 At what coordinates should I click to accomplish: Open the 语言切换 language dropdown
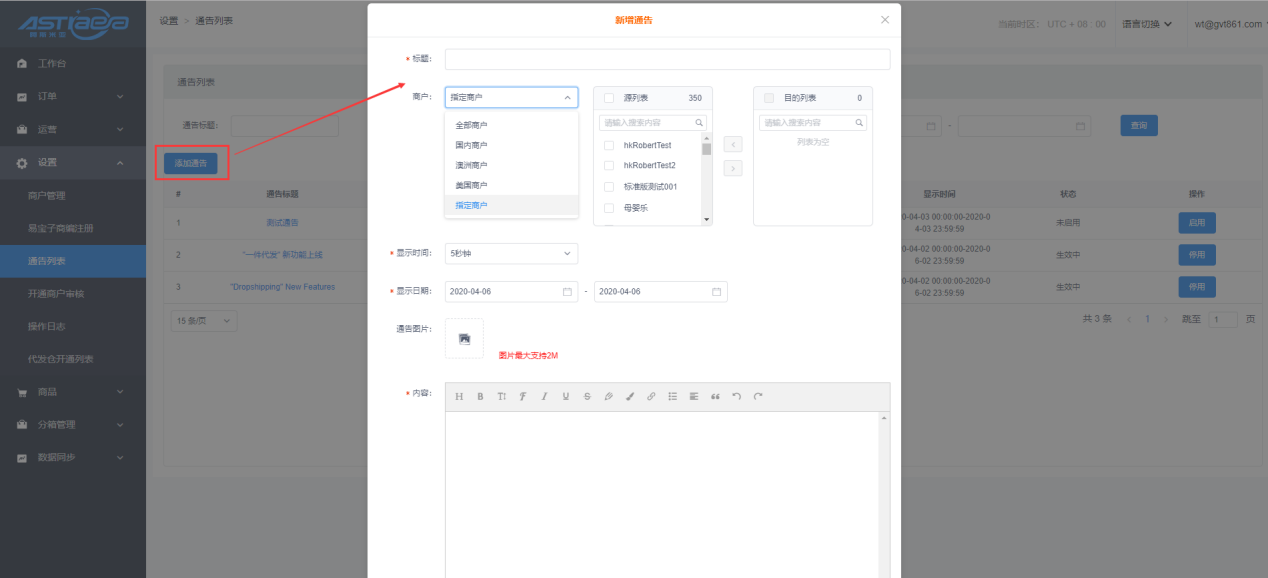1146,24
